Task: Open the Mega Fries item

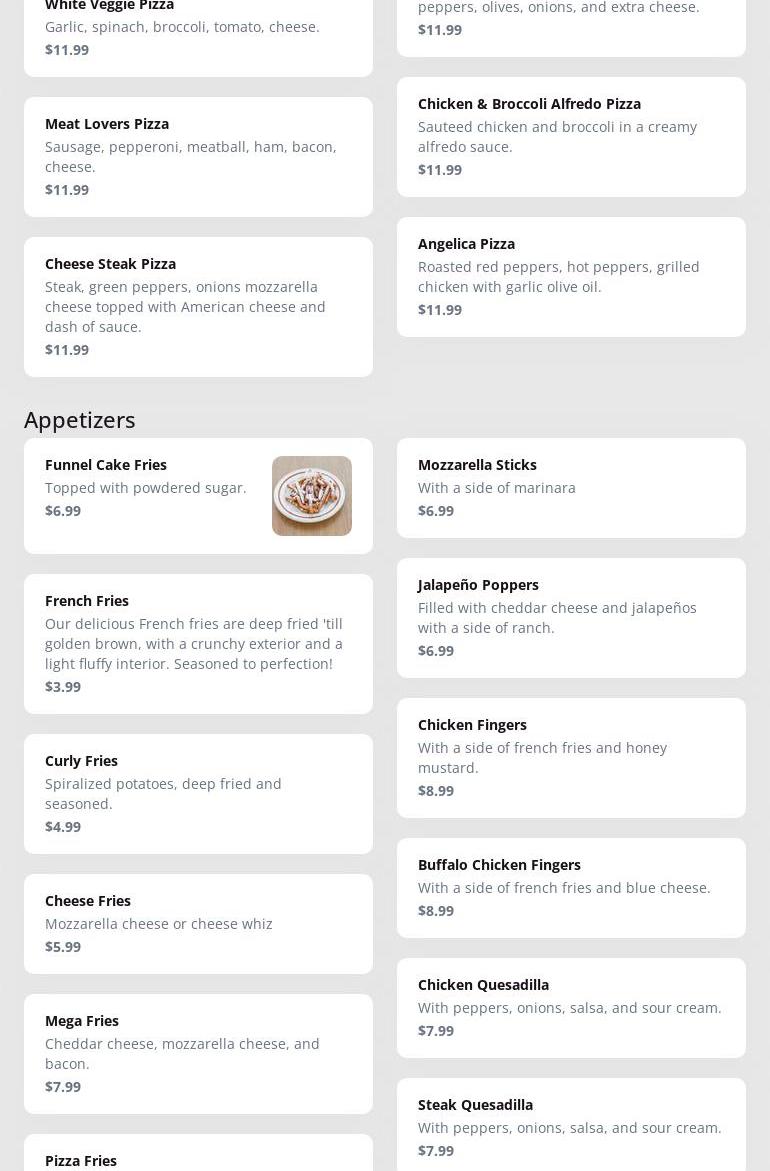Action: click(x=198, y=1053)
